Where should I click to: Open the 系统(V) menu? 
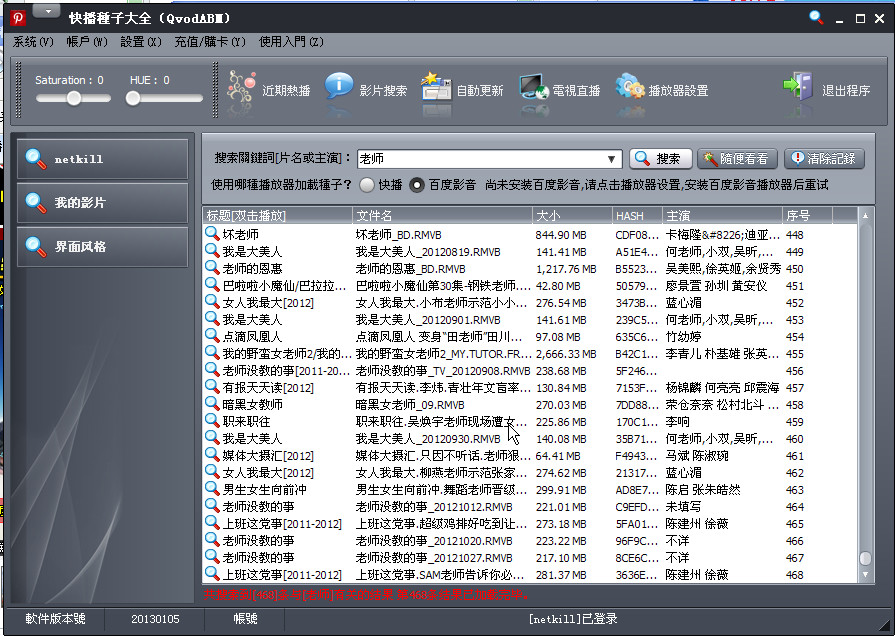(x=33, y=42)
